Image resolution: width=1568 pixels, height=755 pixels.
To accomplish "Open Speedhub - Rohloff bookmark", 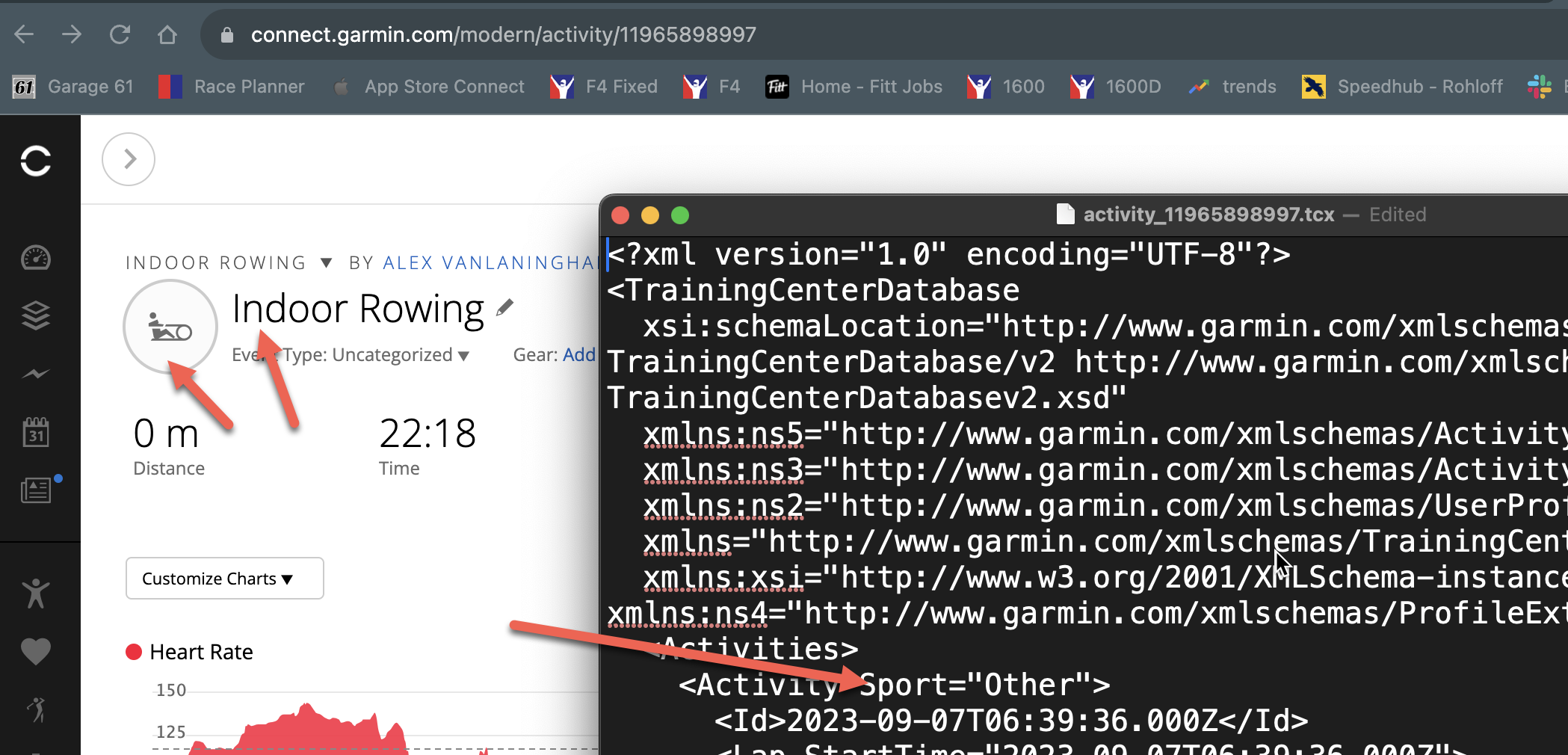I will (x=1402, y=87).
